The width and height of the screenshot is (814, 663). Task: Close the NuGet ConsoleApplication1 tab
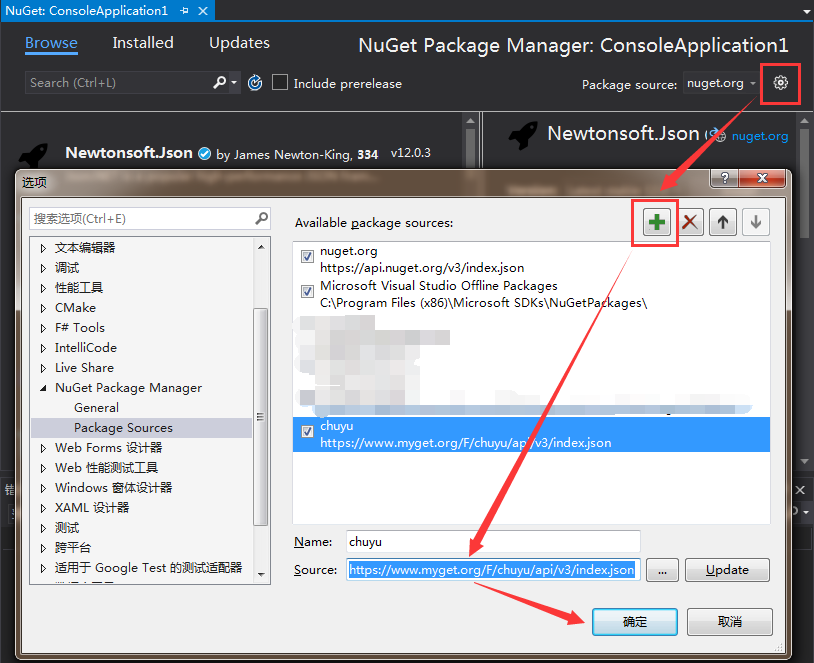[203, 11]
